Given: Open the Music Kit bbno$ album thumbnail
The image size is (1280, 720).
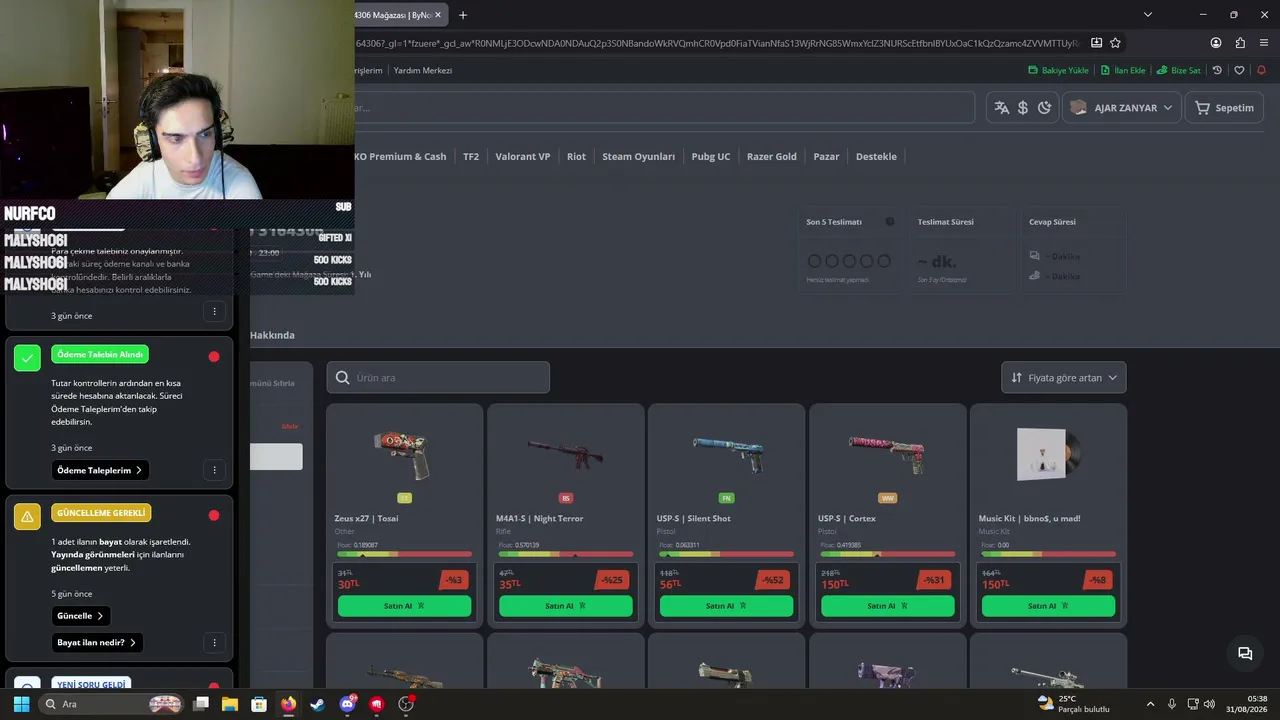Looking at the screenshot, I should pos(1048,454).
